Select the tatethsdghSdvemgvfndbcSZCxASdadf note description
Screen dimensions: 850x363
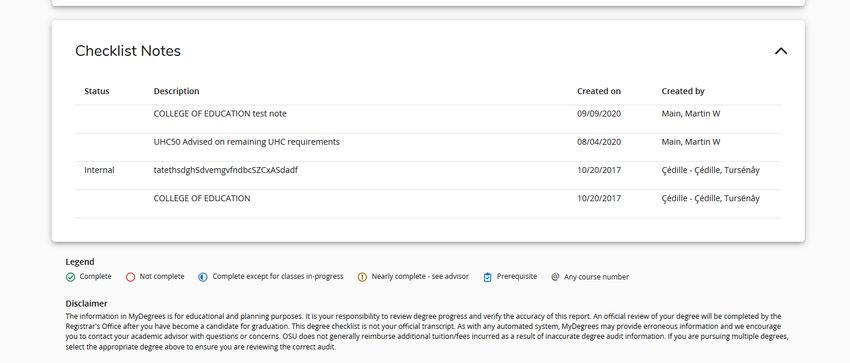tap(226, 170)
